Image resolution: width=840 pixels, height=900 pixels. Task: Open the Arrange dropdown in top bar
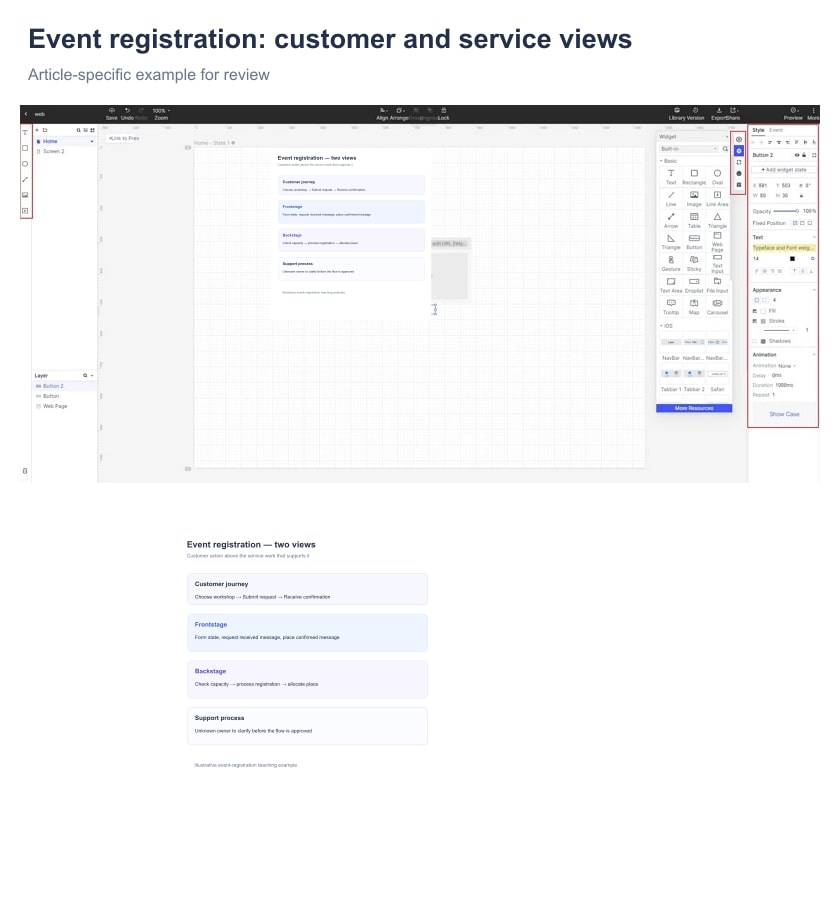coord(400,114)
